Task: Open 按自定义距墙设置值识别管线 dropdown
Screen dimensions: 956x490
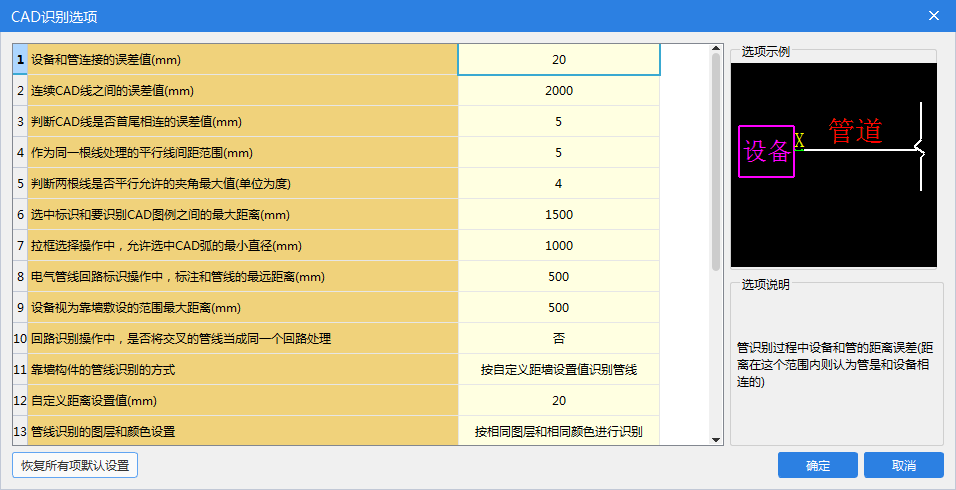Action: pos(558,370)
